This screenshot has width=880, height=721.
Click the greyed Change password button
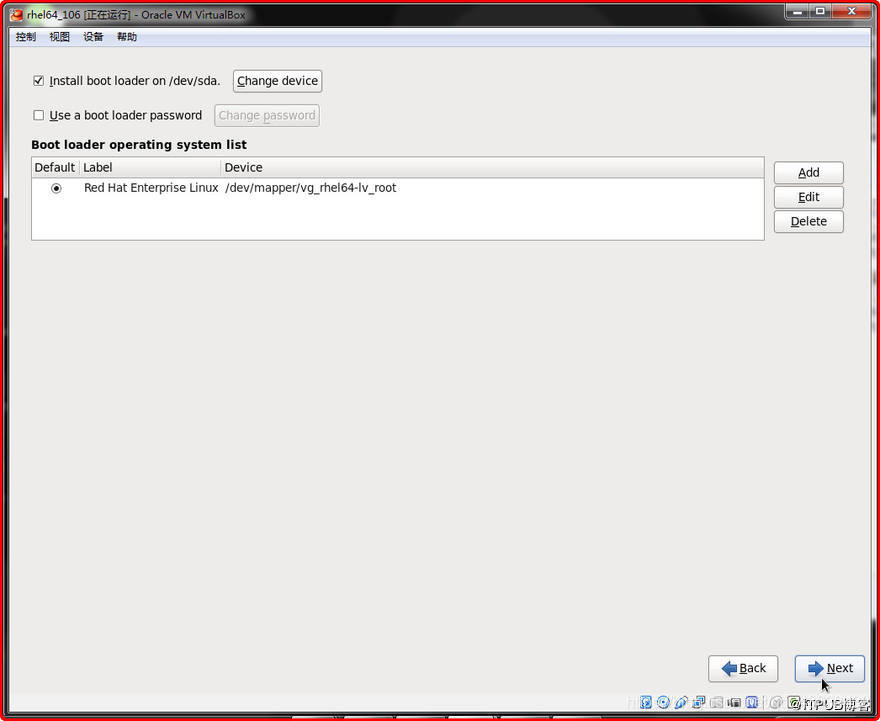(x=267, y=115)
